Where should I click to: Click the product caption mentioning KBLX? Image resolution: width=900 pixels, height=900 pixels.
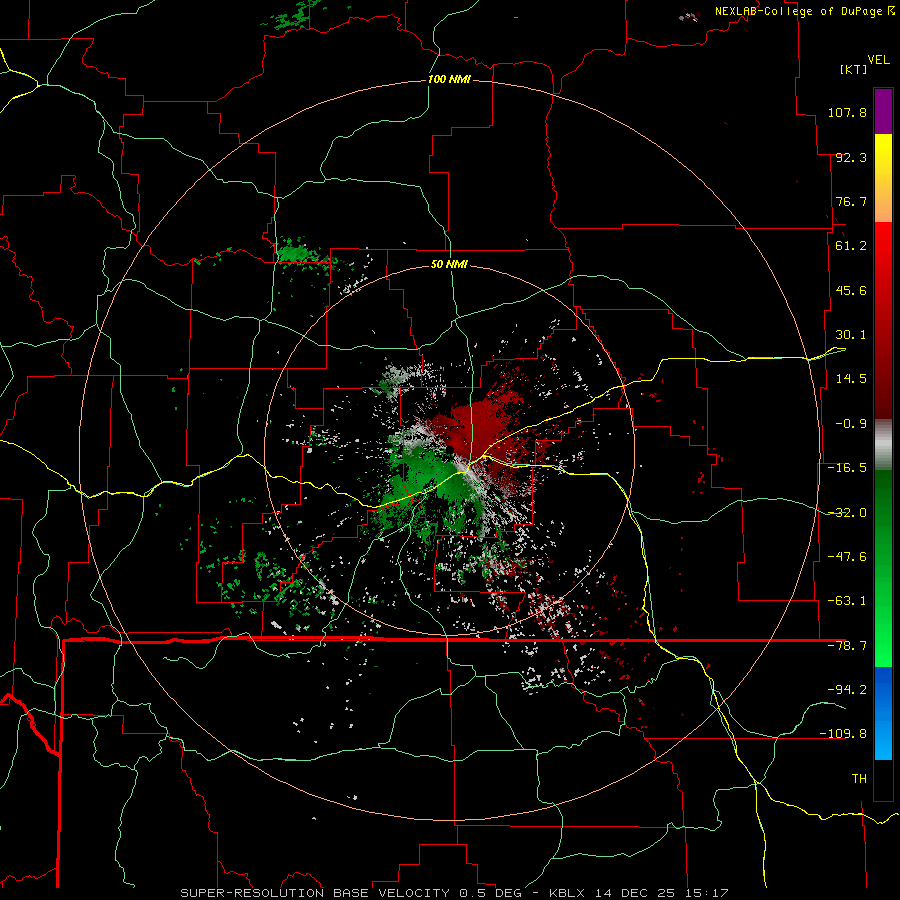click(455, 893)
